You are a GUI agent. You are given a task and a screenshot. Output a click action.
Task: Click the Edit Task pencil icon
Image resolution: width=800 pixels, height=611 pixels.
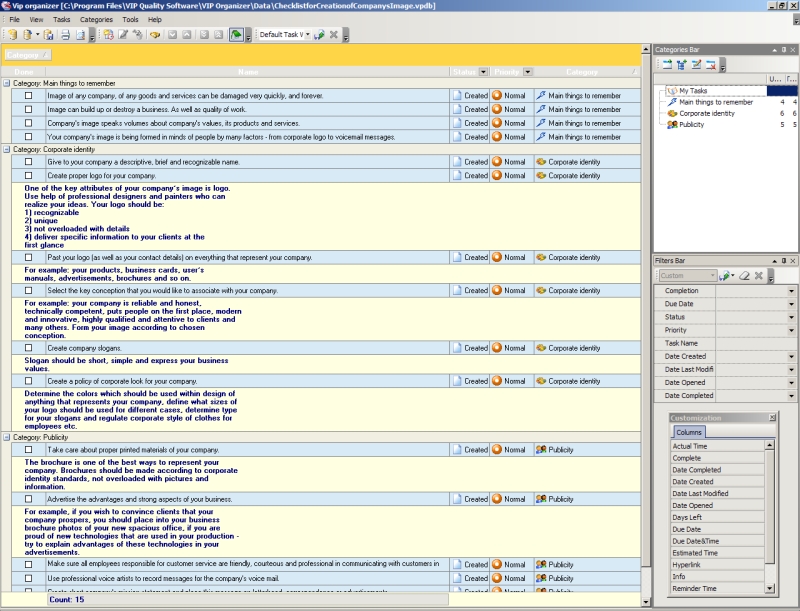point(123,35)
